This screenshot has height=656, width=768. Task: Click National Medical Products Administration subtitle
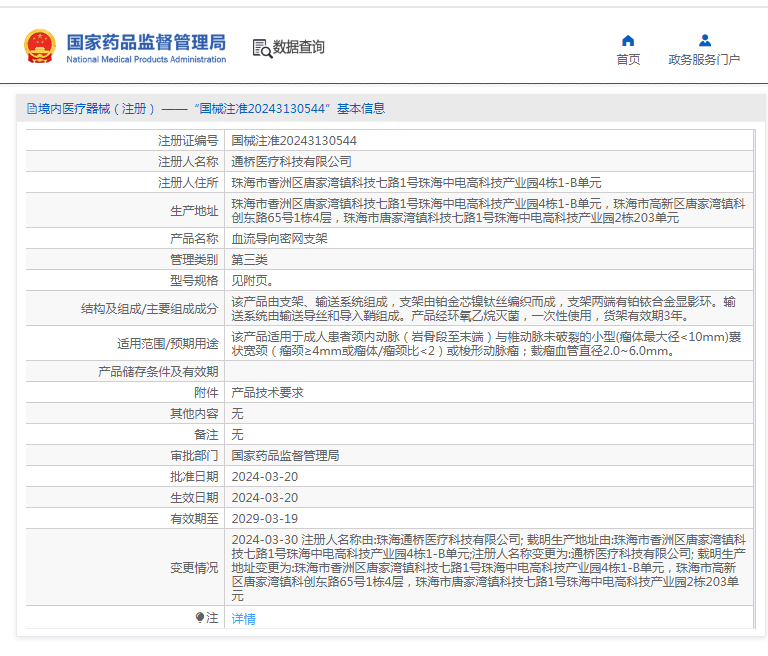(146, 59)
